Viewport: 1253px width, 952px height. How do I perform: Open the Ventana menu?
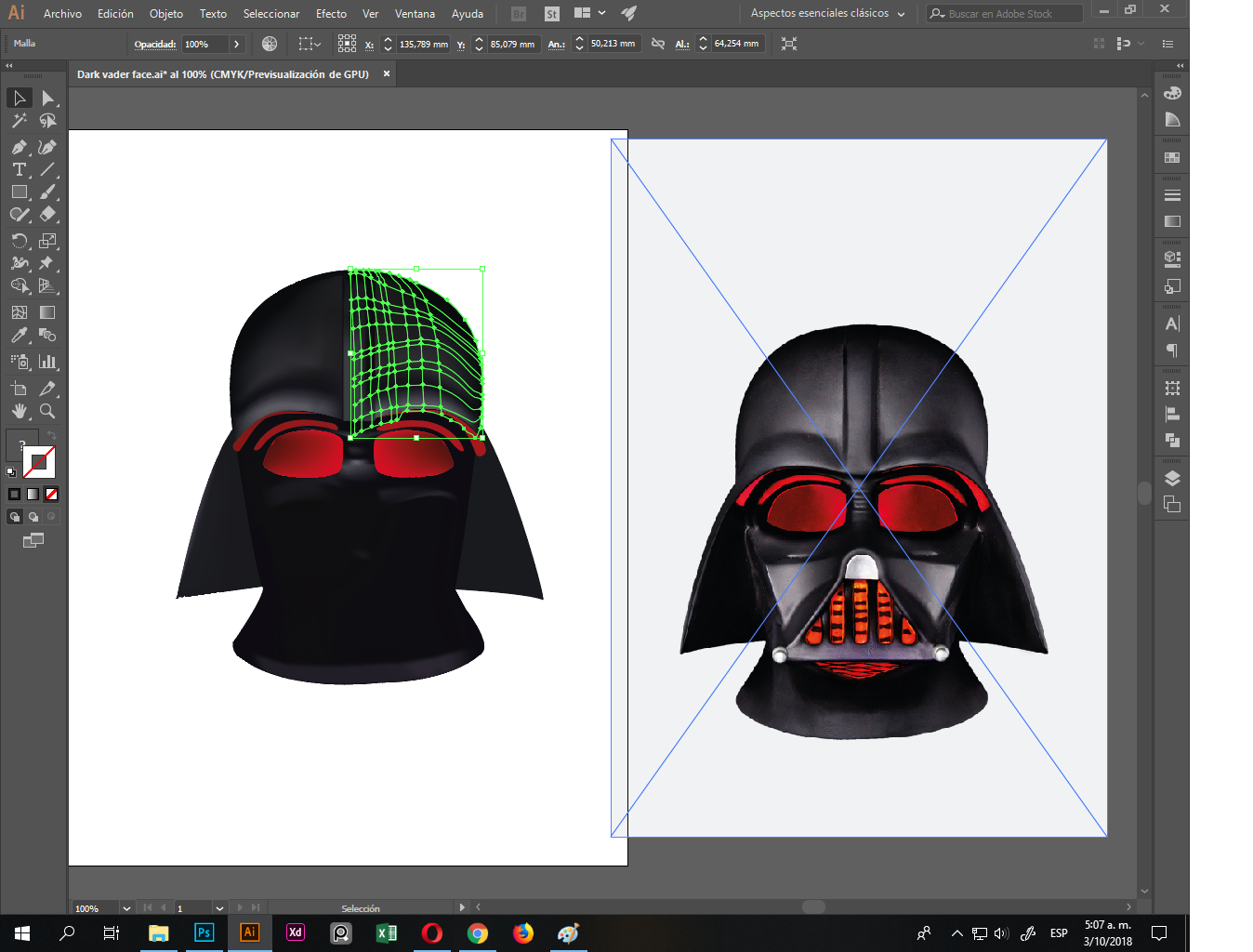[415, 14]
